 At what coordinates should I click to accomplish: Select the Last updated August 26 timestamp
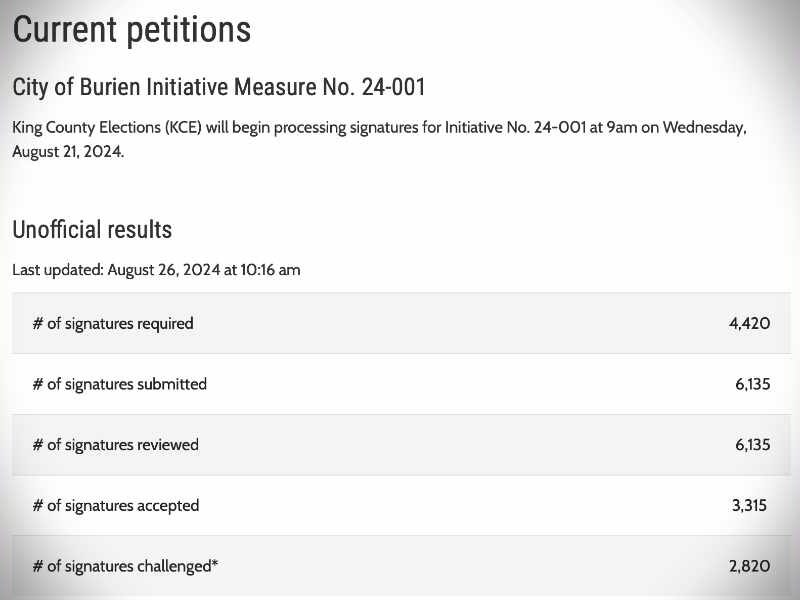[156, 269]
